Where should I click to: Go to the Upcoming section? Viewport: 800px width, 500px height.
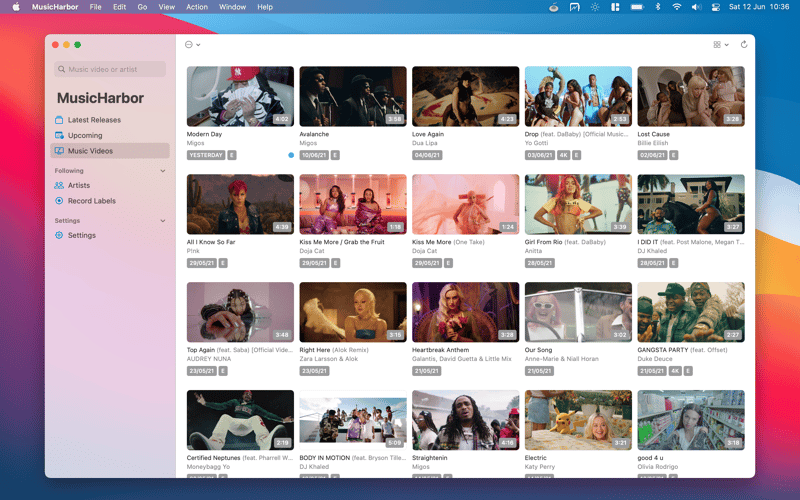(85, 135)
